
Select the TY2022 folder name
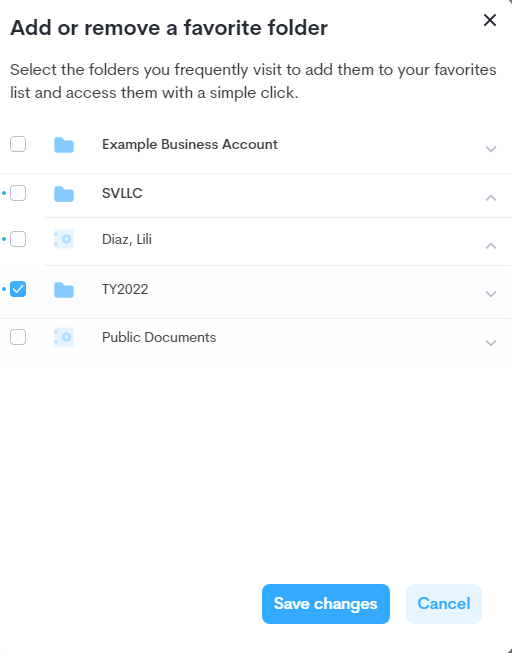[x=125, y=289]
